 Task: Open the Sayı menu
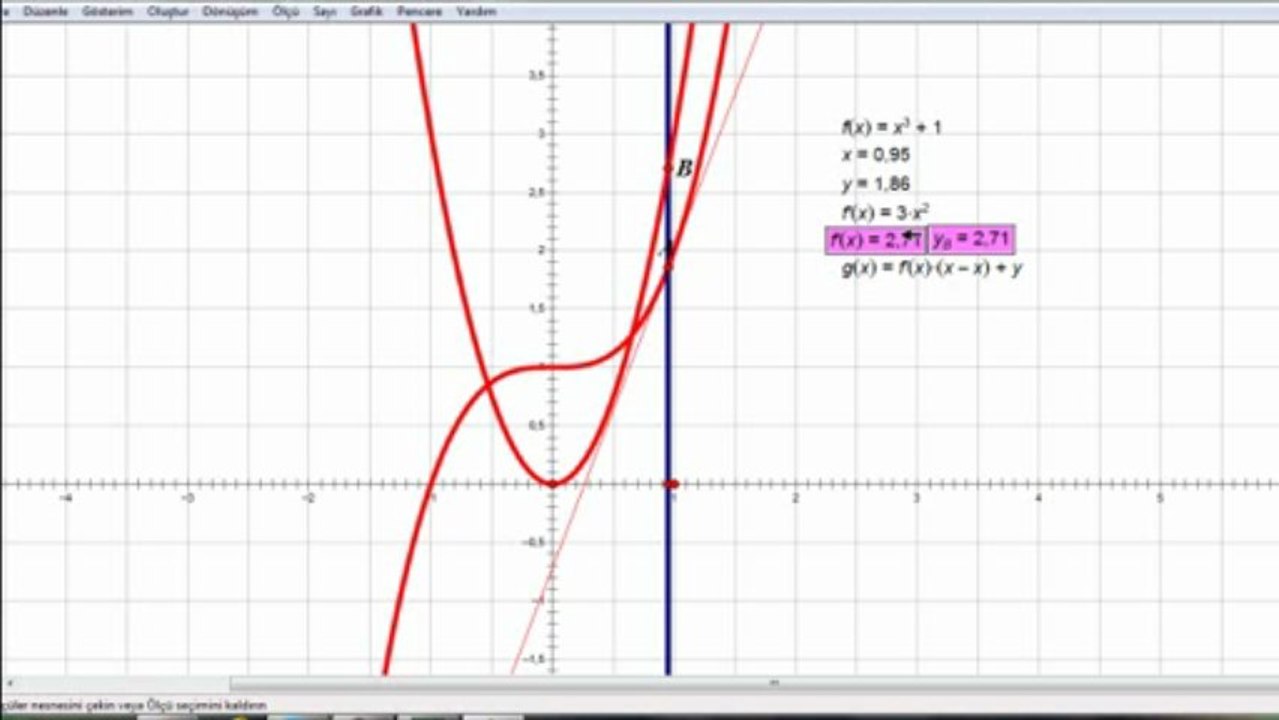pos(325,11)
